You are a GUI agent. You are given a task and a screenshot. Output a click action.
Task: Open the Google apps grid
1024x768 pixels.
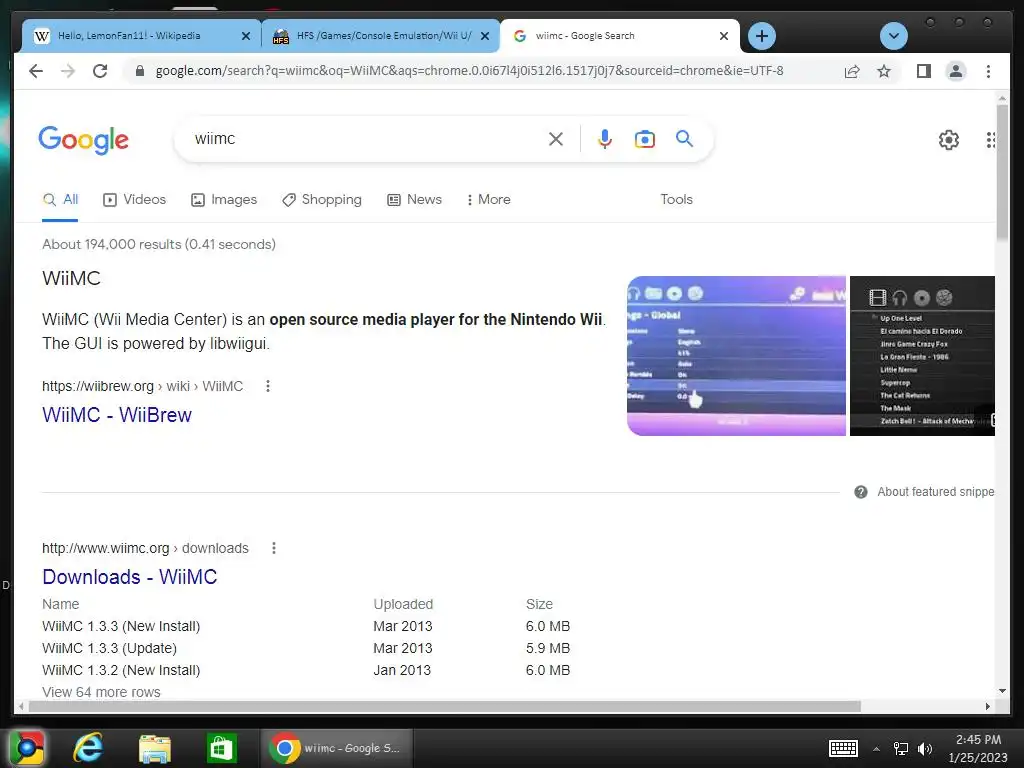coord(990,139)
